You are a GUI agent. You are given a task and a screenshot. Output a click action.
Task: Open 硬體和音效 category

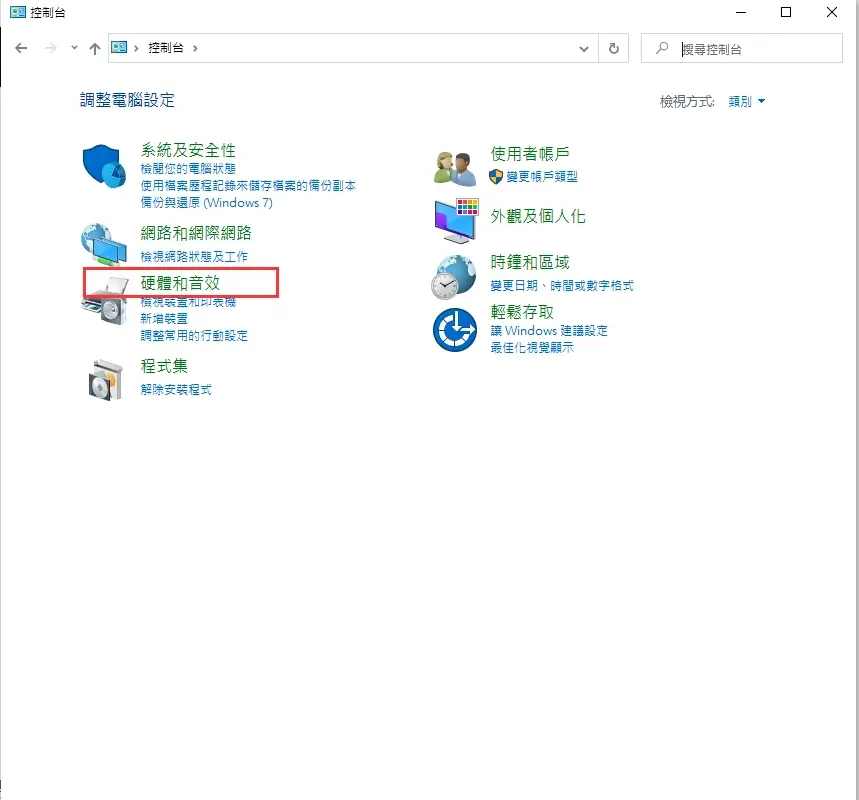point(180,283)
